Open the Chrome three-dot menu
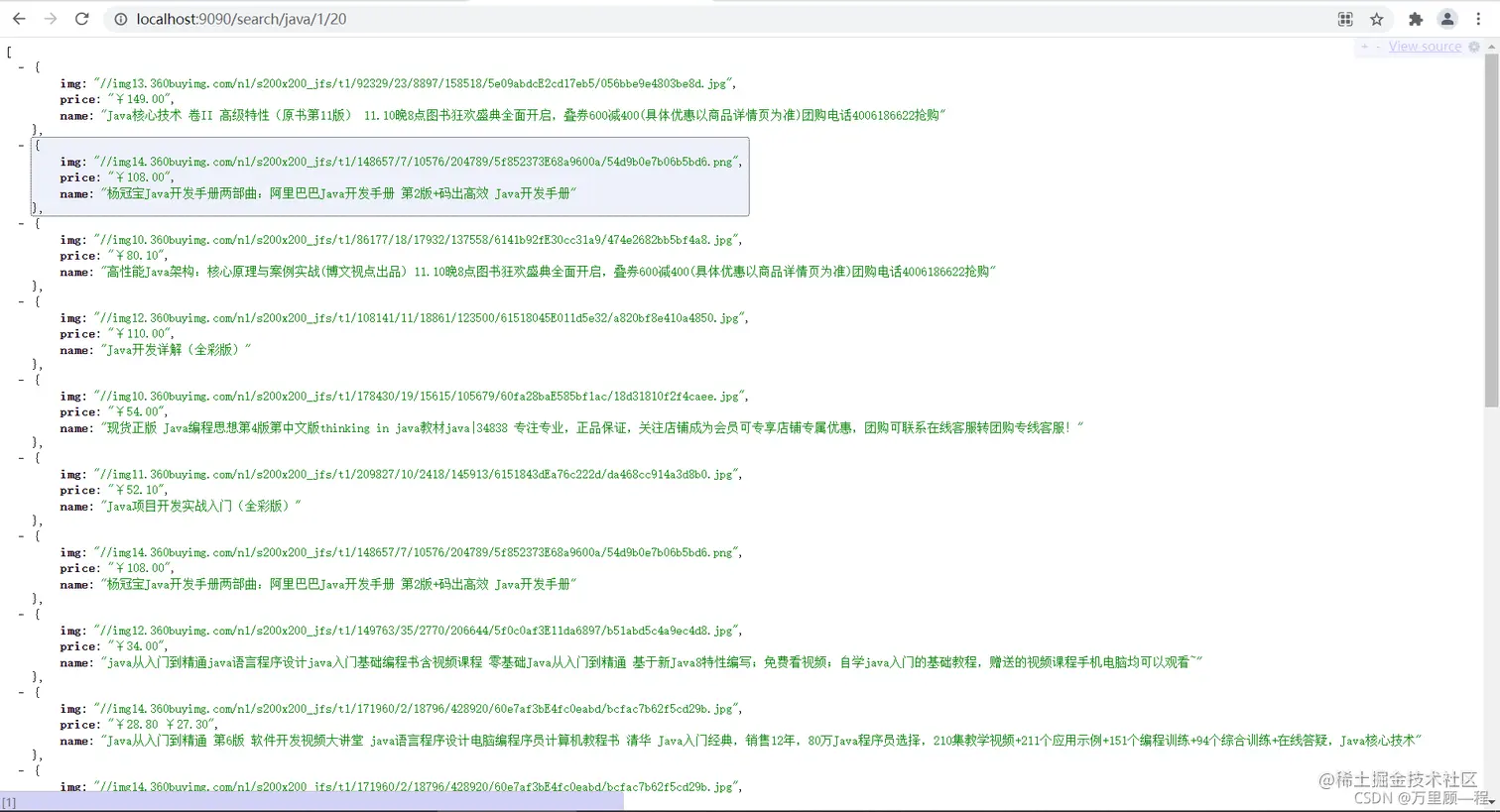This screenshot has width=1500, height=812. tap(1478, 19)
